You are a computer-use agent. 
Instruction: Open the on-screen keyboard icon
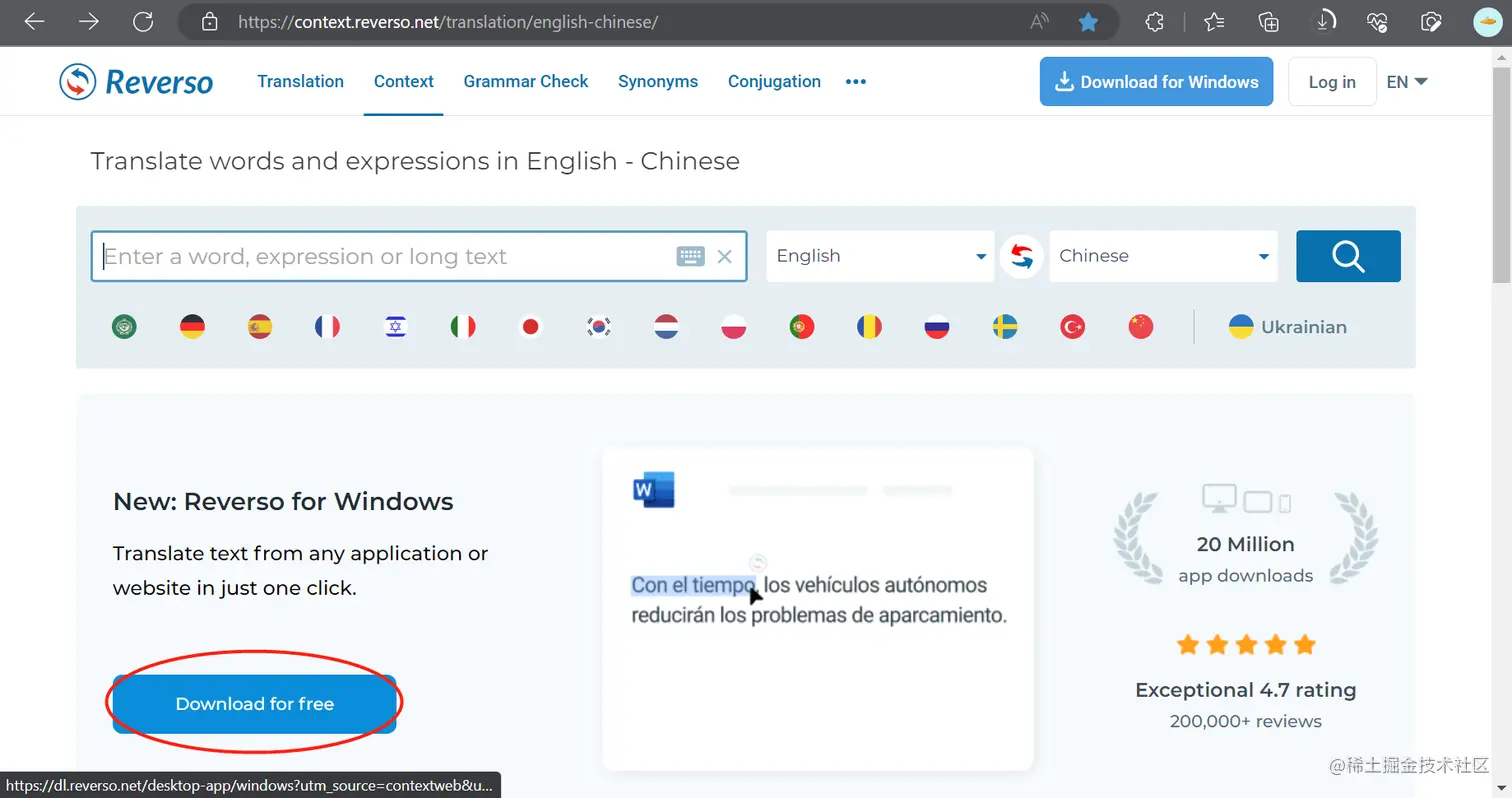[690, 257]
